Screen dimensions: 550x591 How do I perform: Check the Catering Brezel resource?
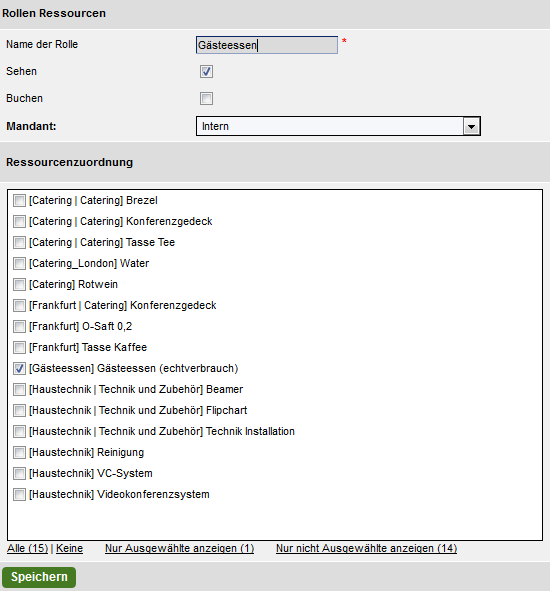point(19,201)
